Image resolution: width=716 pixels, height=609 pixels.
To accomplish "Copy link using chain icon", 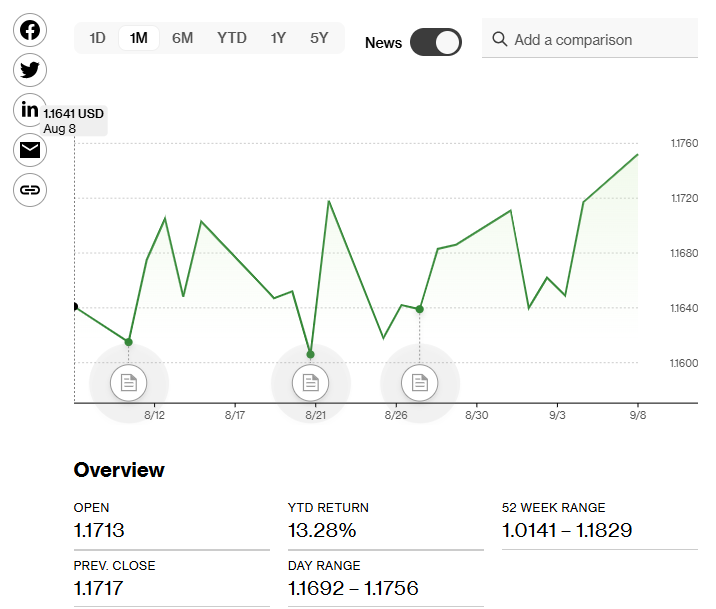I will coord(30,189).
